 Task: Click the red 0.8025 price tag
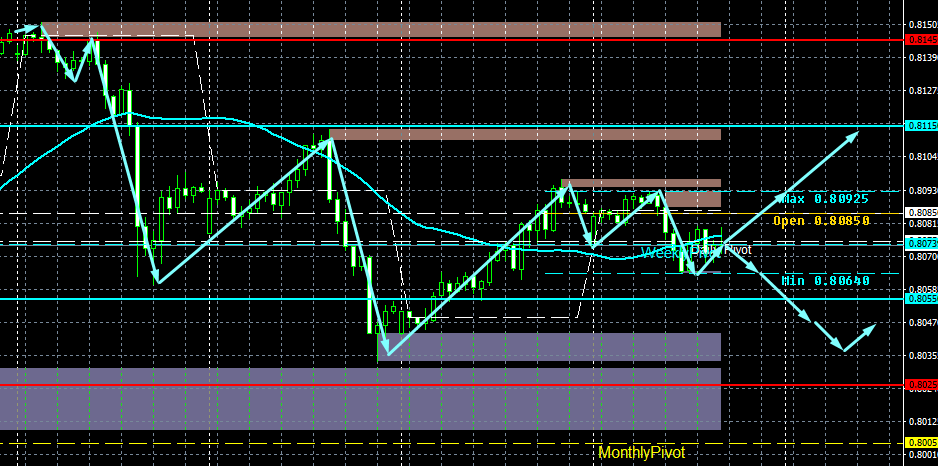click(922, 384)
